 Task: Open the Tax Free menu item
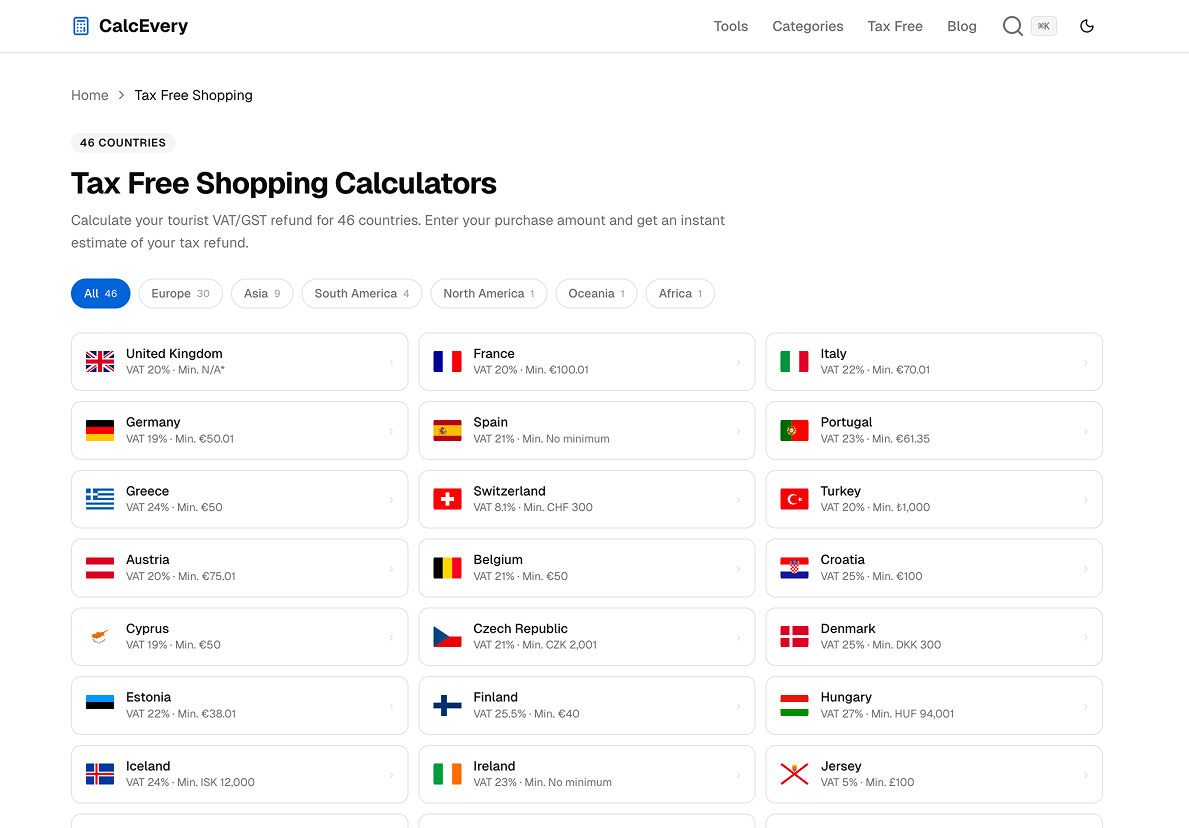(x=894, y=26)
